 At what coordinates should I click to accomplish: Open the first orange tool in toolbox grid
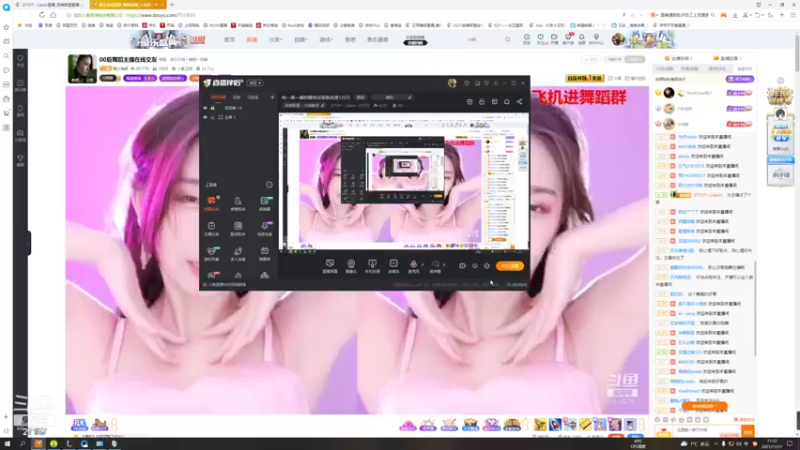[x=212, y=203]
